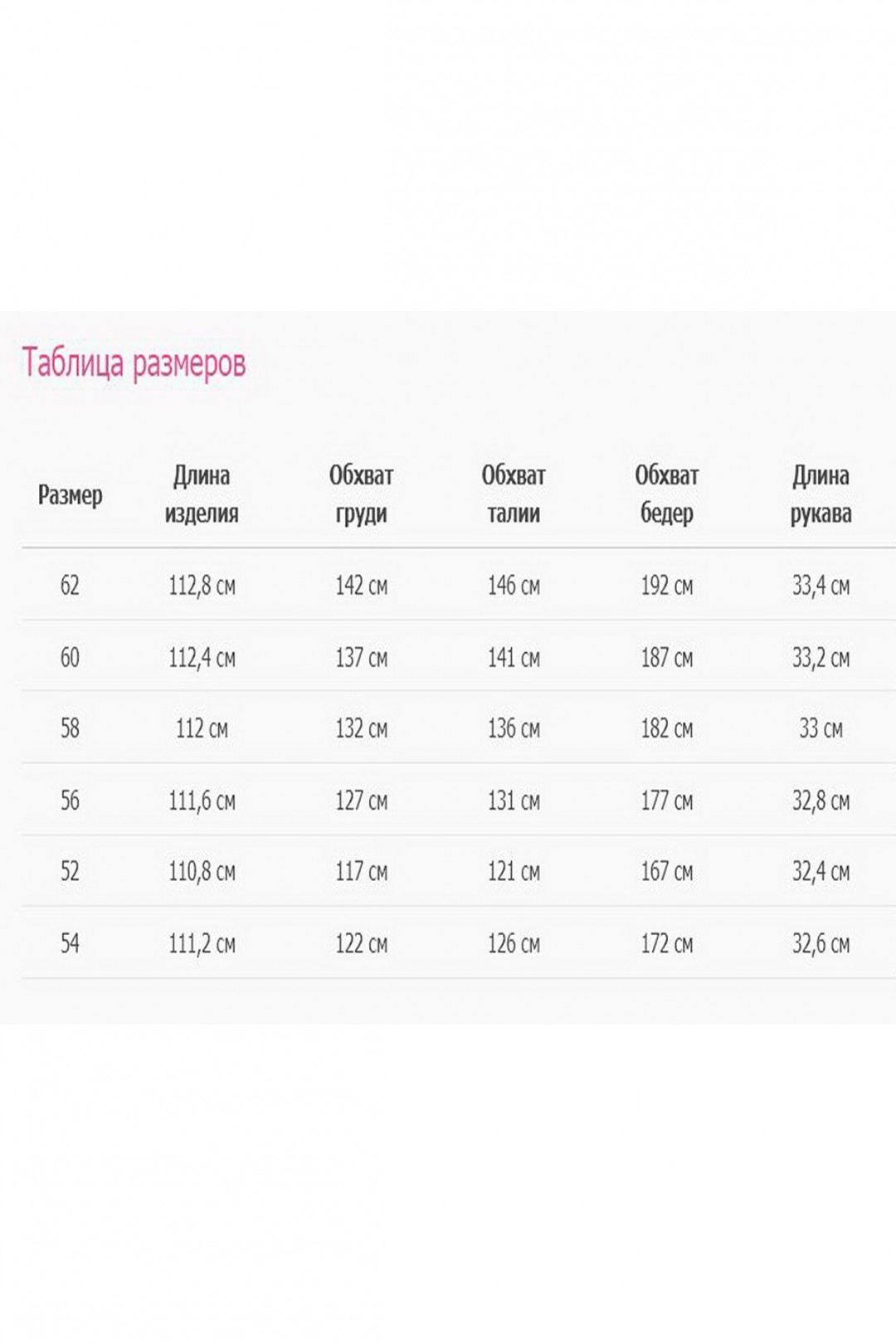Image resolution: width=896 pixels, height=1344 pixels.
Task: Select size 62 in the table
Action: [x=70, y=586]
